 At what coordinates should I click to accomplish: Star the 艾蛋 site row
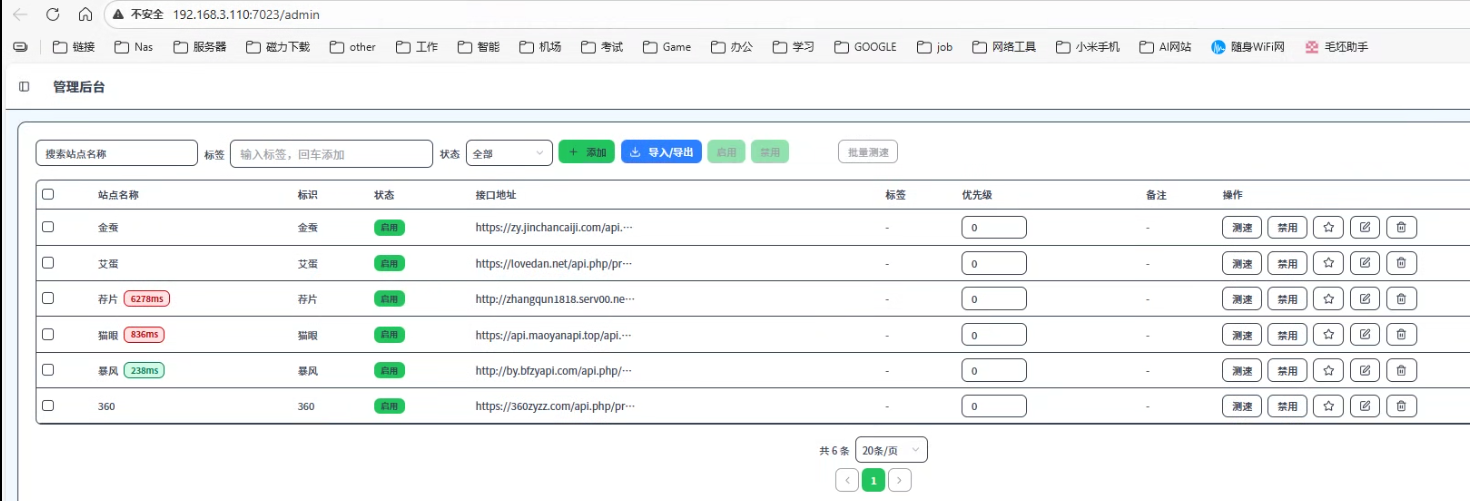[1328, 263]
